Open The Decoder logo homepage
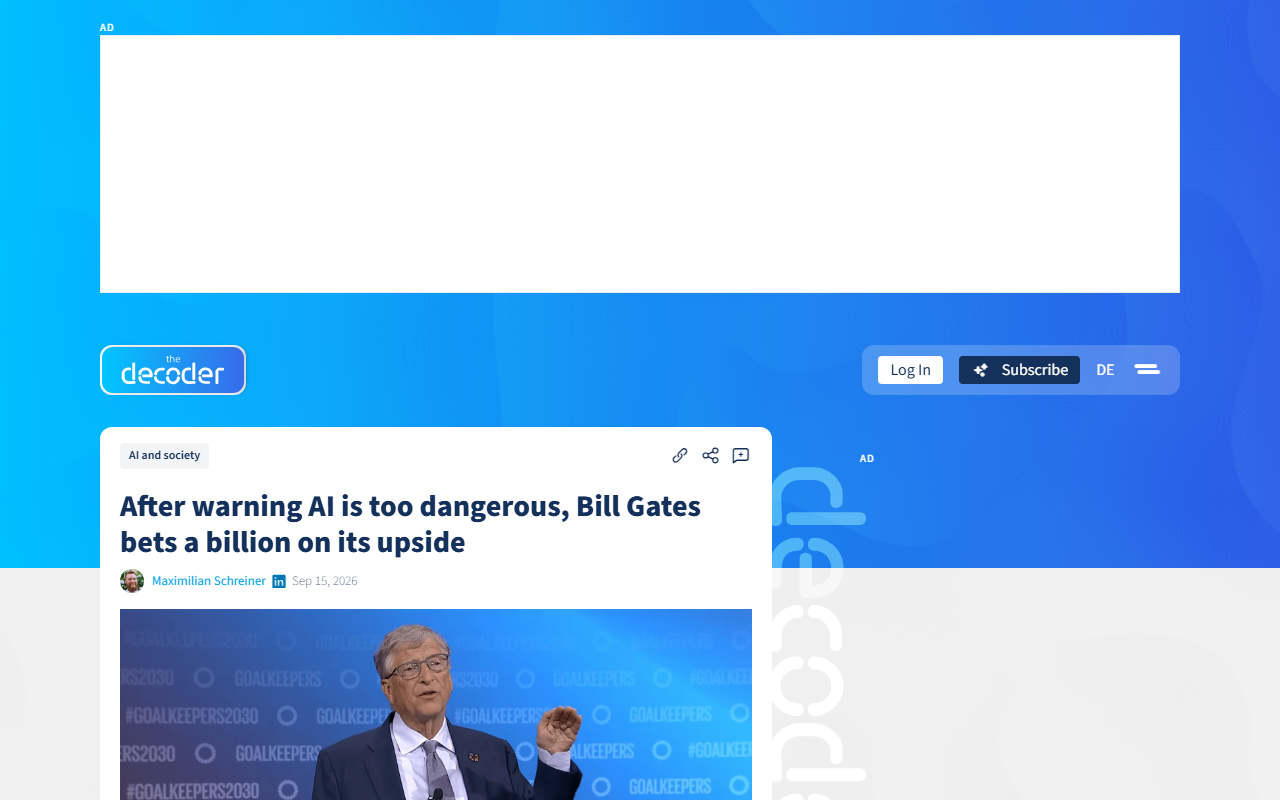Image resolution: width=1280 pixels, height=800 pixels. pos(173,370)
